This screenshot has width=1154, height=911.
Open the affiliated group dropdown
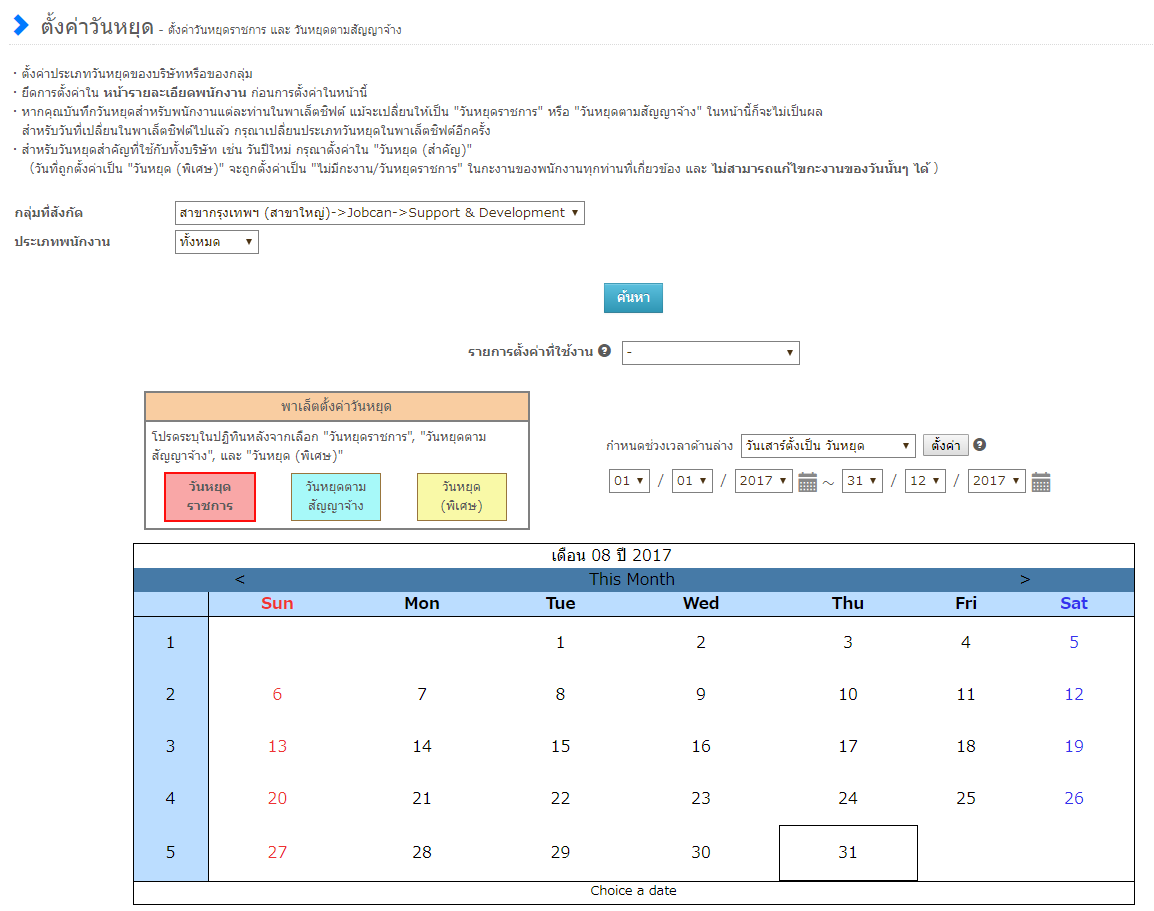tap(379, 213)
